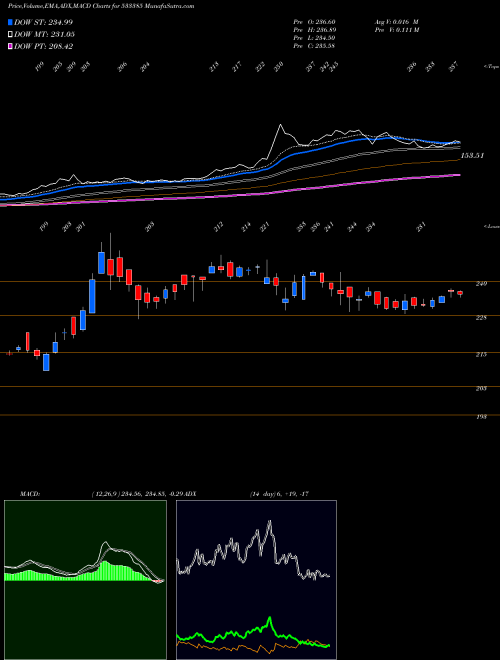This screenshot has height=660, width=500.
Task: Click the 205 price level label
Action: coord(481,388)
